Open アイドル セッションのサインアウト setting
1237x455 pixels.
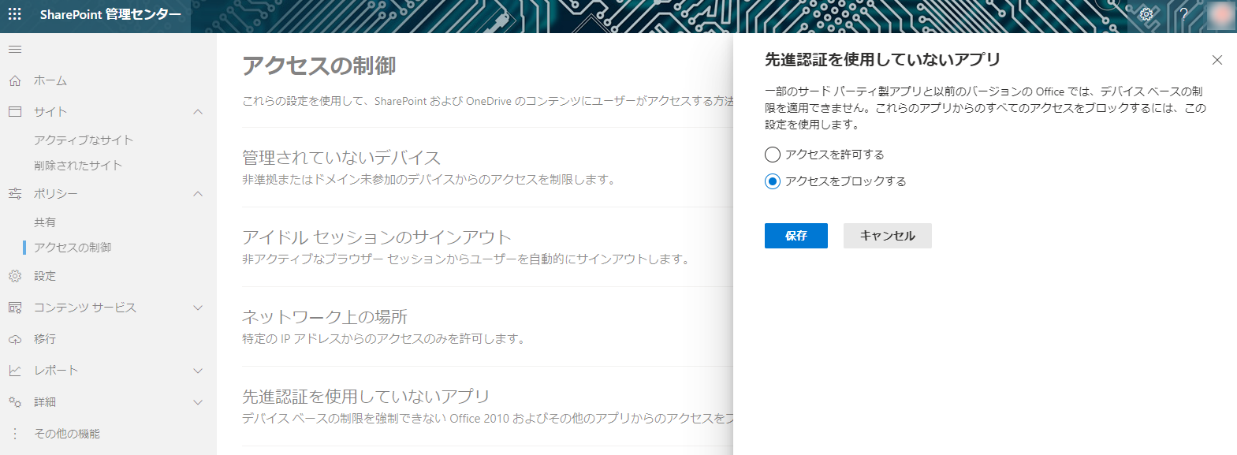pos(377,237)
